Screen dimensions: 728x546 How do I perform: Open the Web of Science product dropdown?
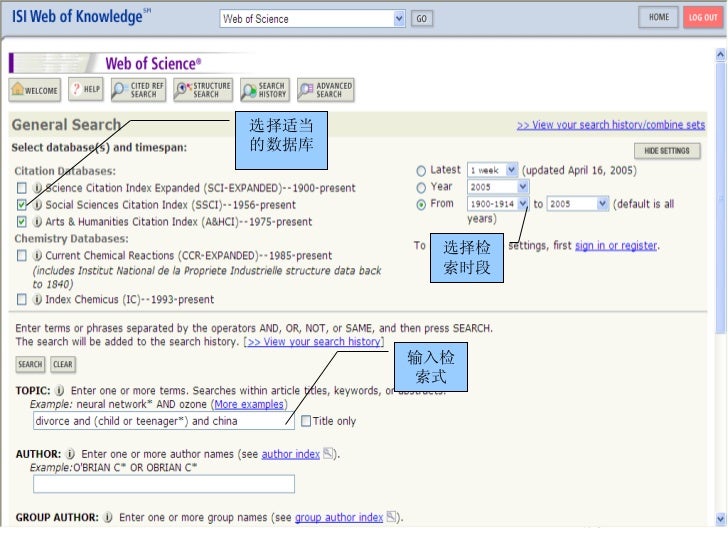click(x=312, y=19)
